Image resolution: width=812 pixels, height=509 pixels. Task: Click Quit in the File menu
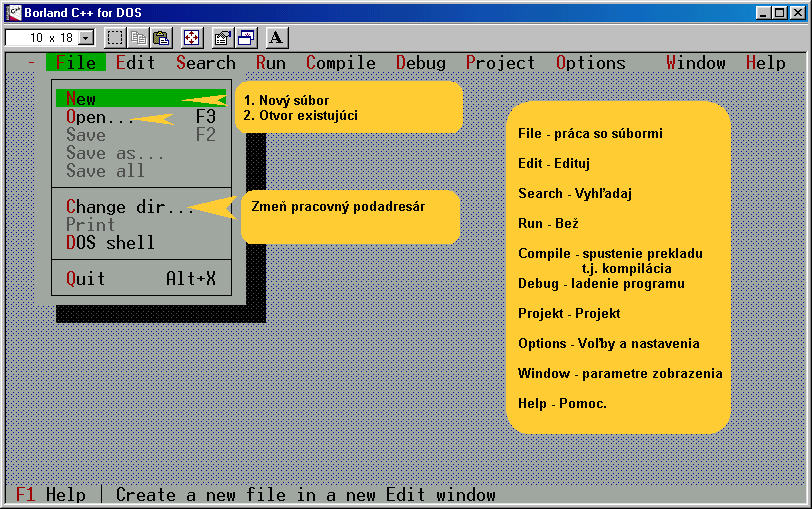pyautogui.click(x=86, y=279)
